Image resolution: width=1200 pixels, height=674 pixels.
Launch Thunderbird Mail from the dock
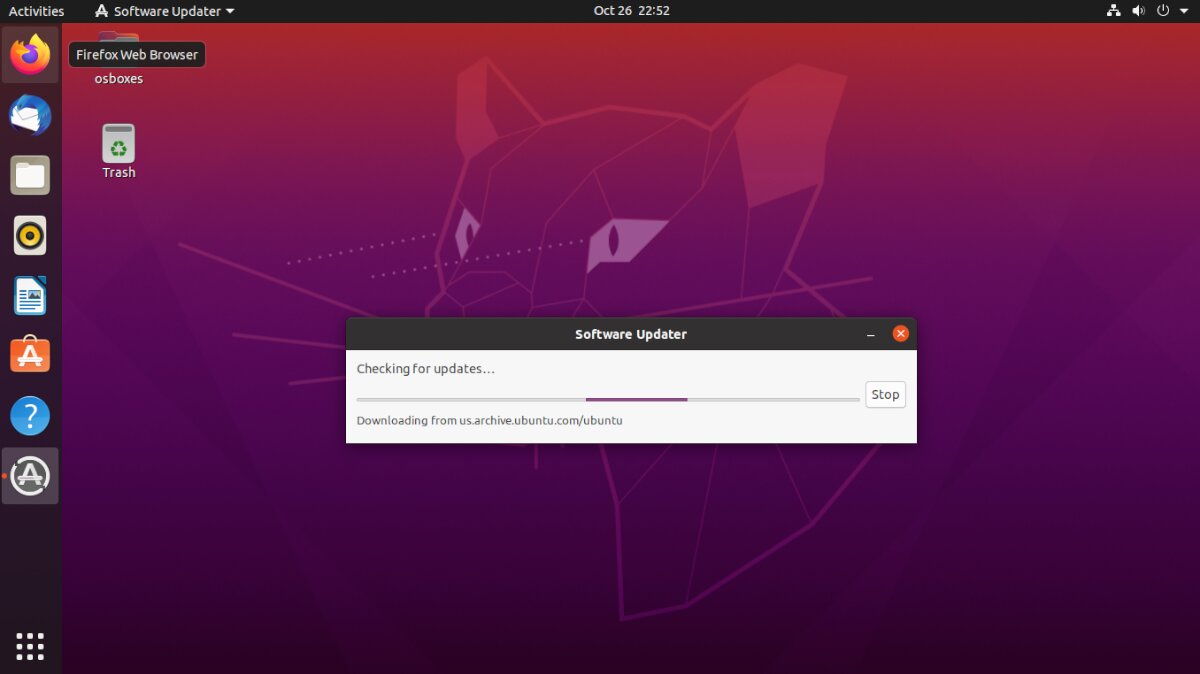(30, 115)
